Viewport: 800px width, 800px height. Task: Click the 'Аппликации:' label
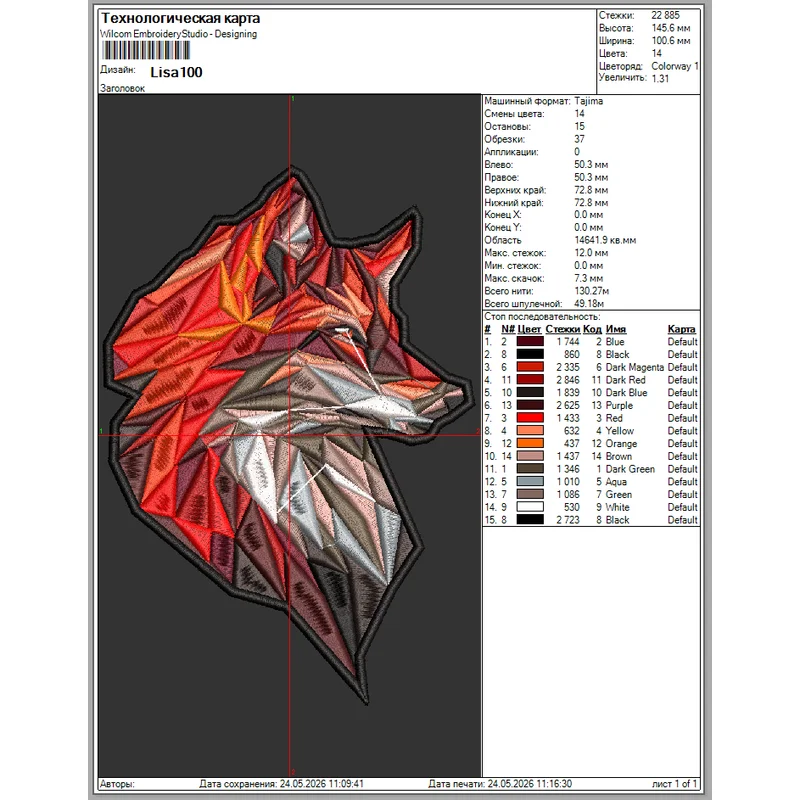[511, 152]
